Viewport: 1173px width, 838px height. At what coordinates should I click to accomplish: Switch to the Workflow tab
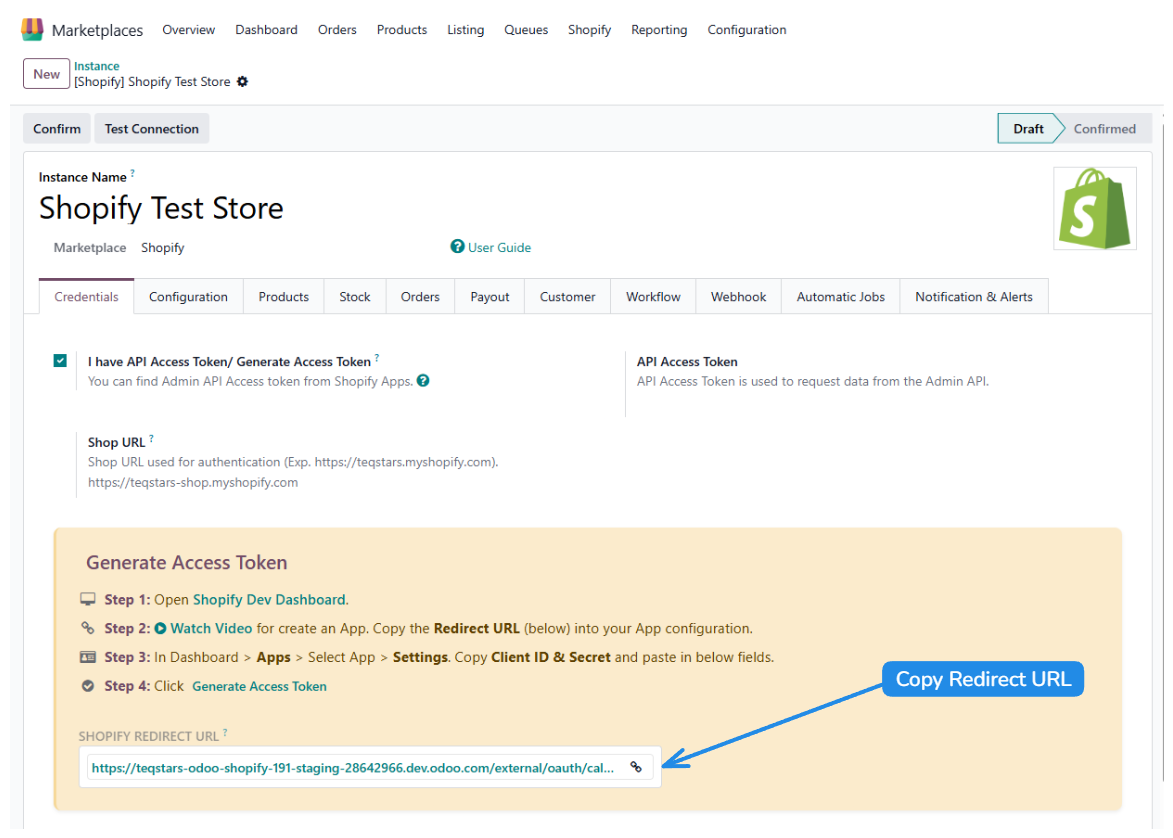coord(653,297)
